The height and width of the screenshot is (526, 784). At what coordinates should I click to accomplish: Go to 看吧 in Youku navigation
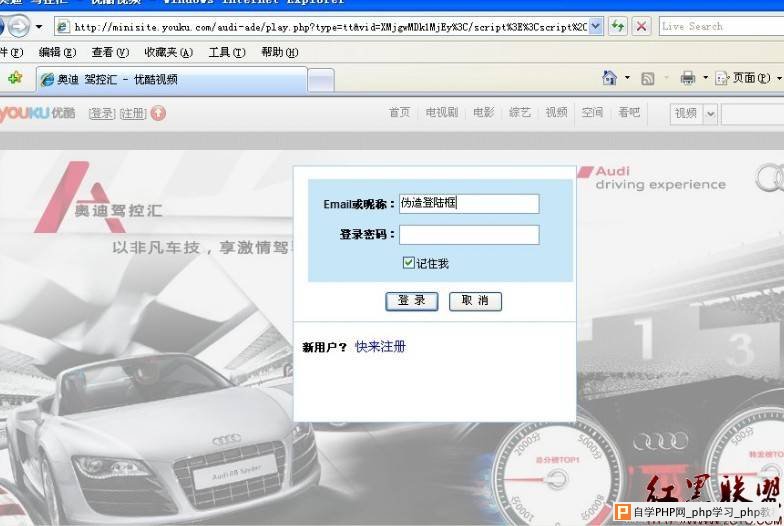(x=629, y=112)
